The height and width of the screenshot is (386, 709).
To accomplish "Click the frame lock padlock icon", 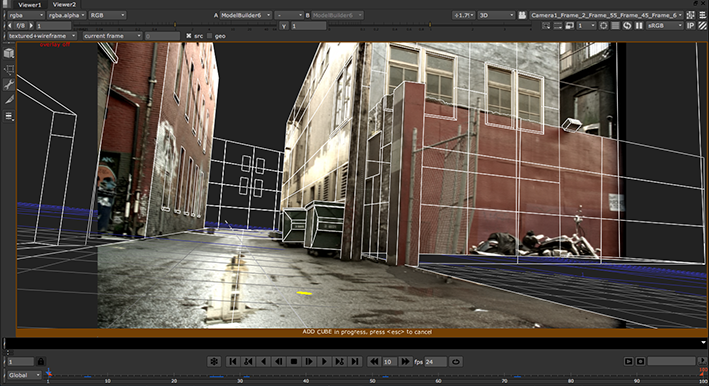I will (41, 362).
